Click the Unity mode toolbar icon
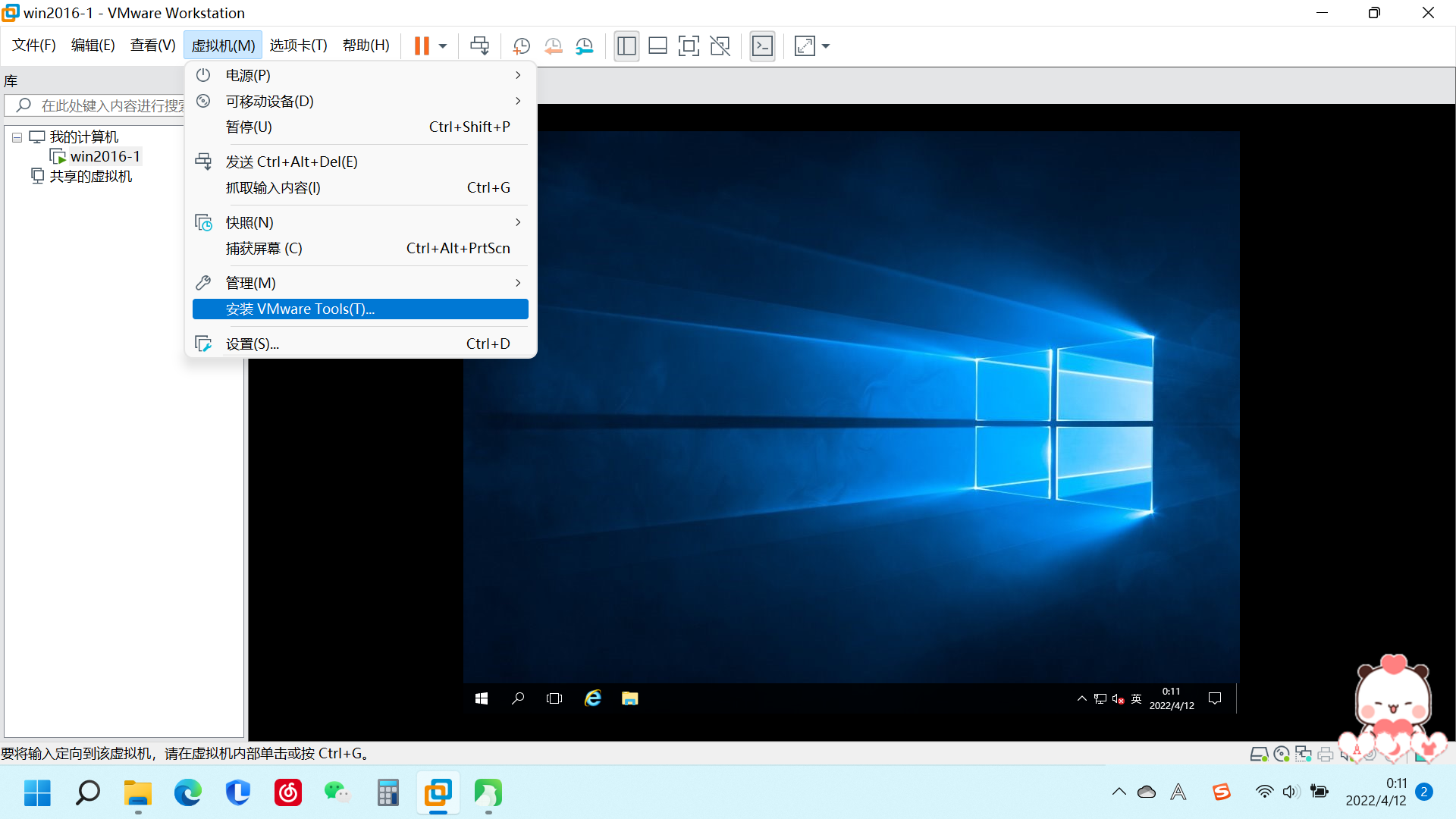 [720, 46]
